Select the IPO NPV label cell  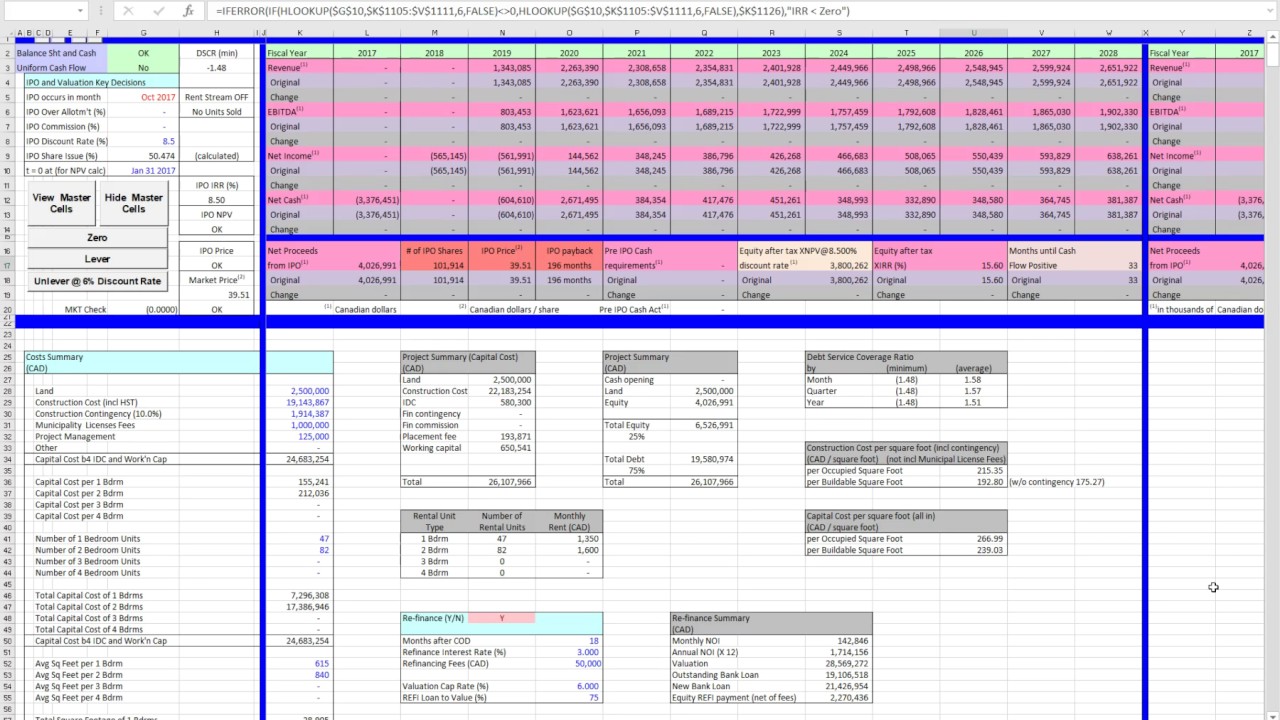tap(217, 215)
